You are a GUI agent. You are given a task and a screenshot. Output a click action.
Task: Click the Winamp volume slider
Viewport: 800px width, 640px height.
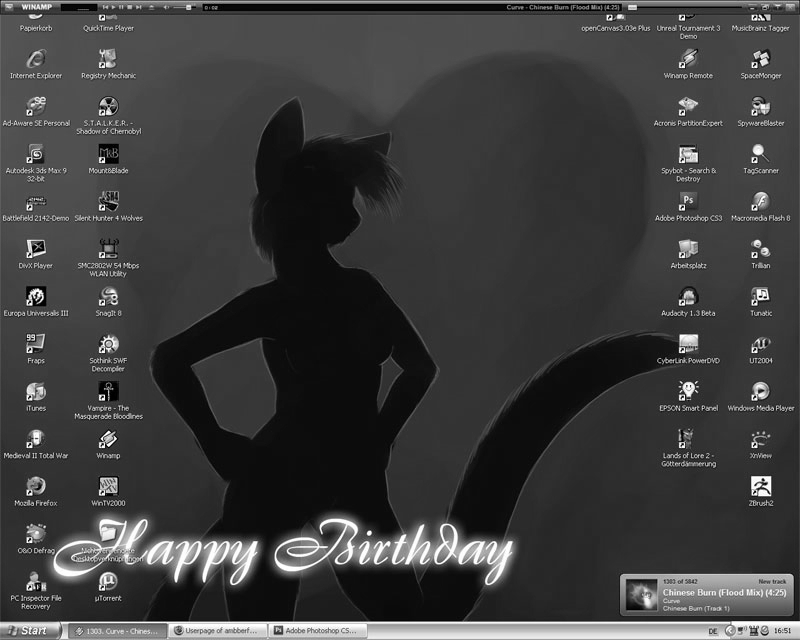tap(185, 7)
